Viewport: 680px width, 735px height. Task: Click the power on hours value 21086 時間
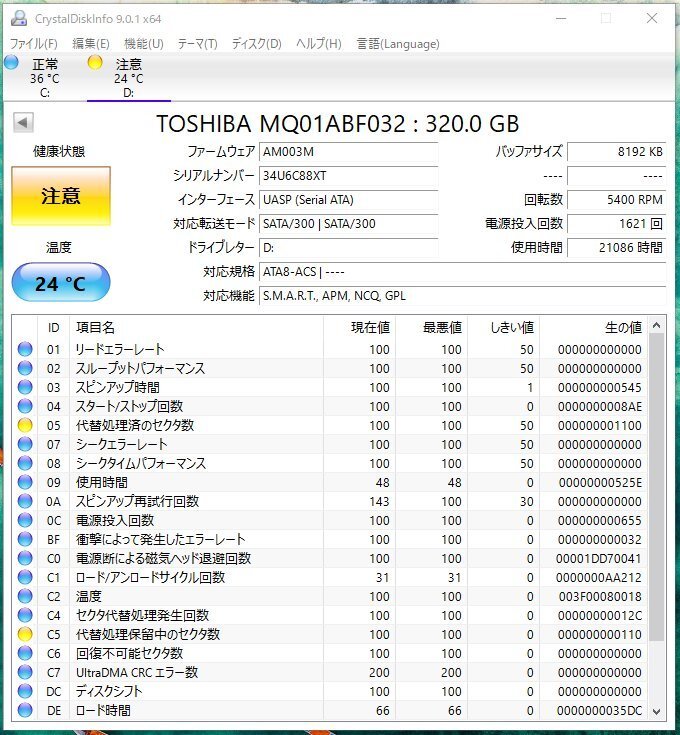[617, 248]
